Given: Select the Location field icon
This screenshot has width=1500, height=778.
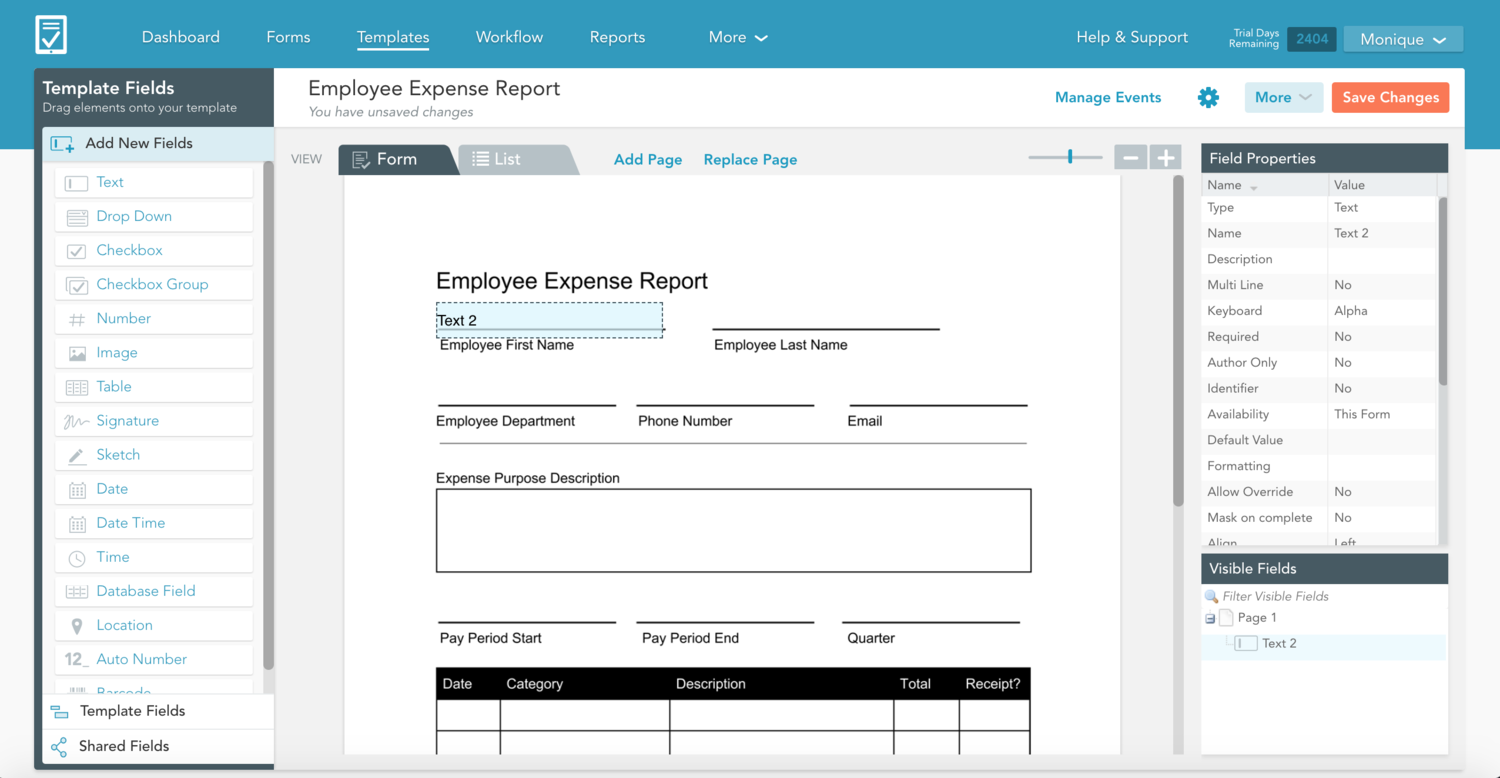Looking at the screenshot, I should (x=77, y=625).
